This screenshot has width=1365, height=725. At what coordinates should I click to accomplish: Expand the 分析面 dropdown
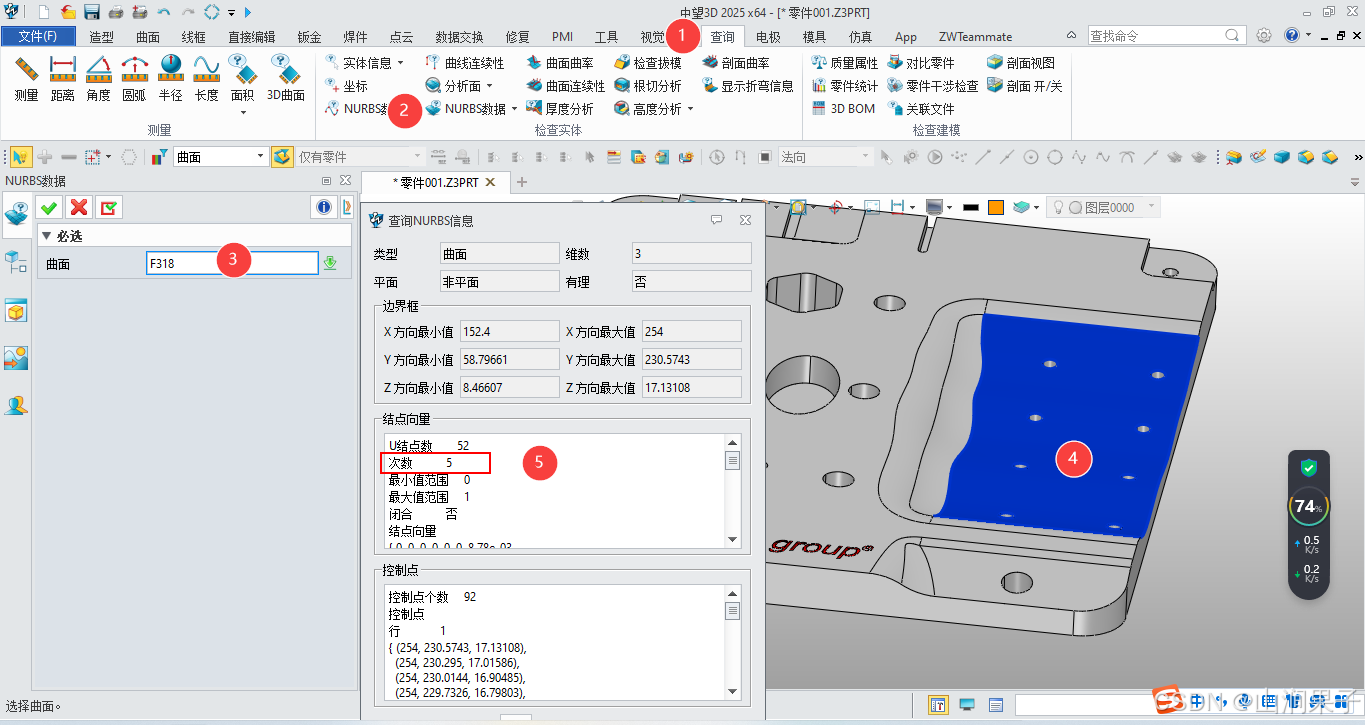pos(490,86)
